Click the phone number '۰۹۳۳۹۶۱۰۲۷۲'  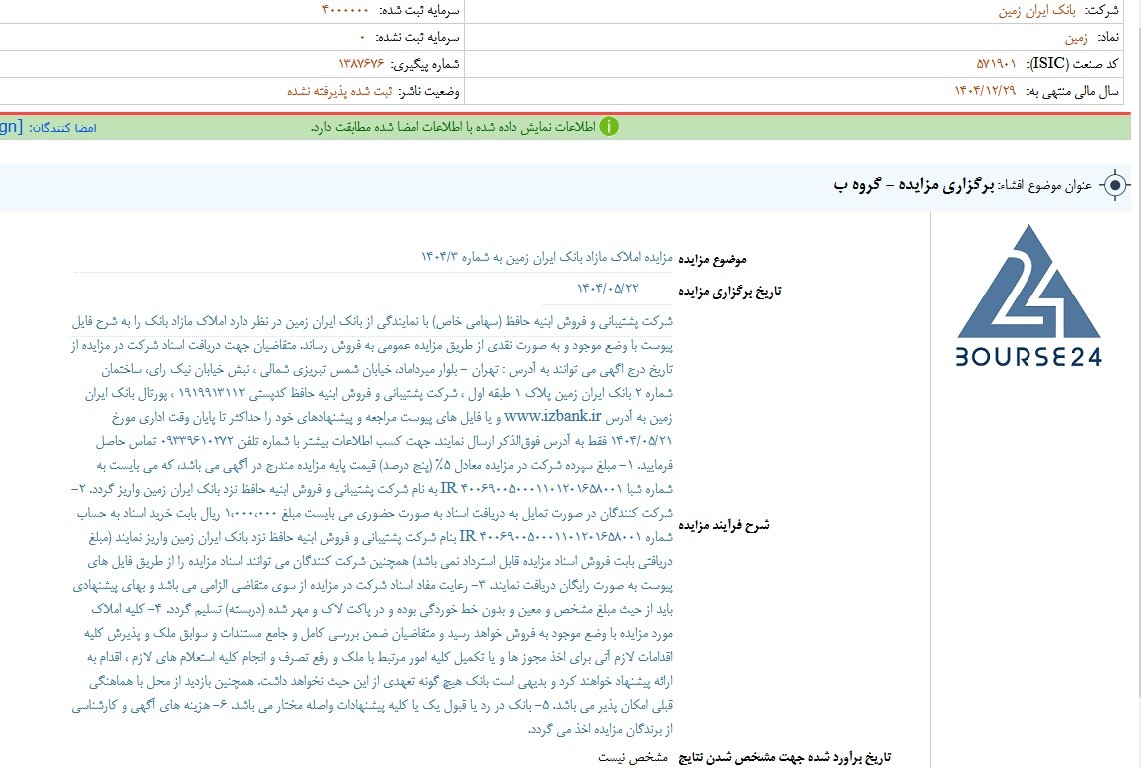196,441
